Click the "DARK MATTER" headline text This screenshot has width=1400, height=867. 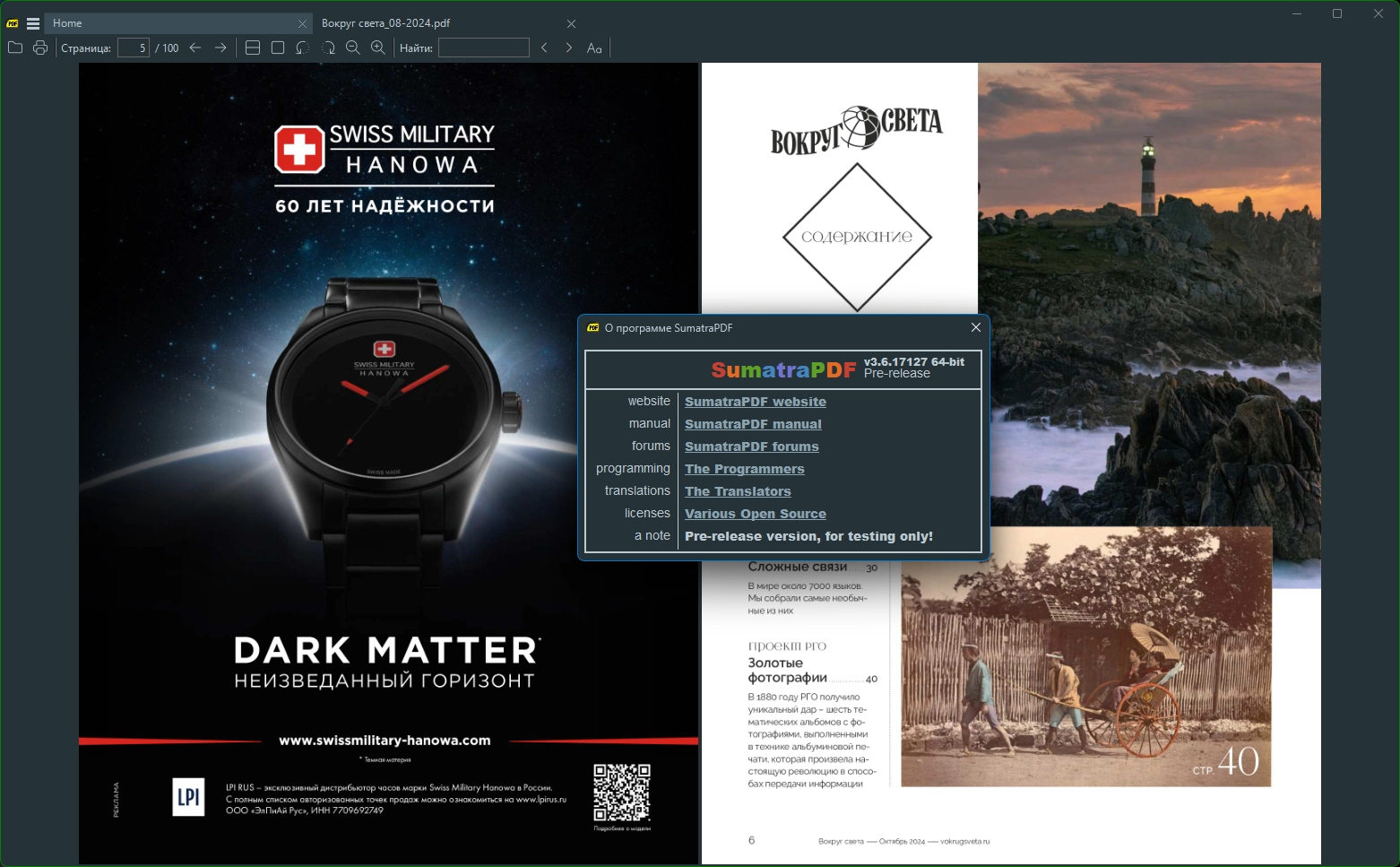386,650
